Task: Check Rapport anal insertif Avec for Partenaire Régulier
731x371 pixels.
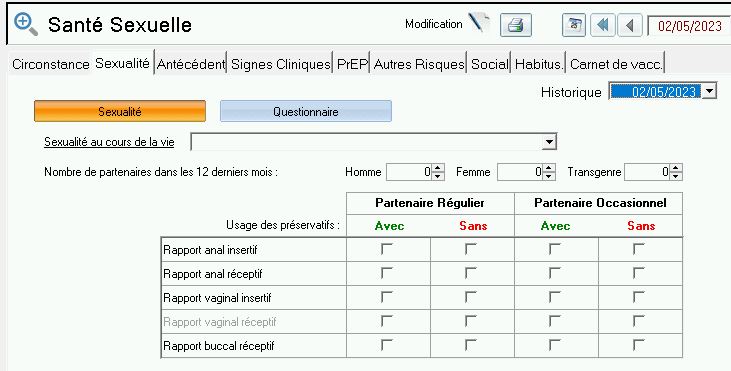Action: coord(386,249)
